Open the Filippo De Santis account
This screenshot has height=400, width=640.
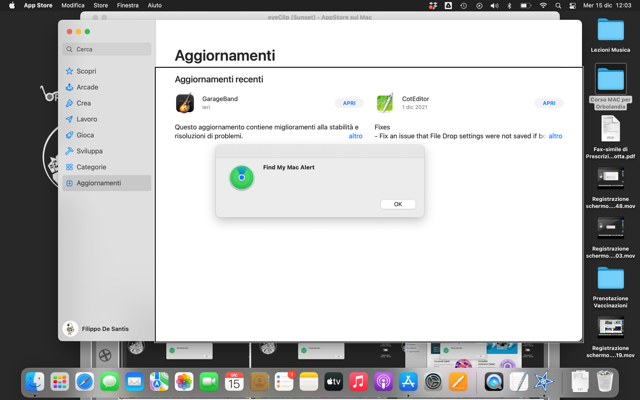click(96, 329)
